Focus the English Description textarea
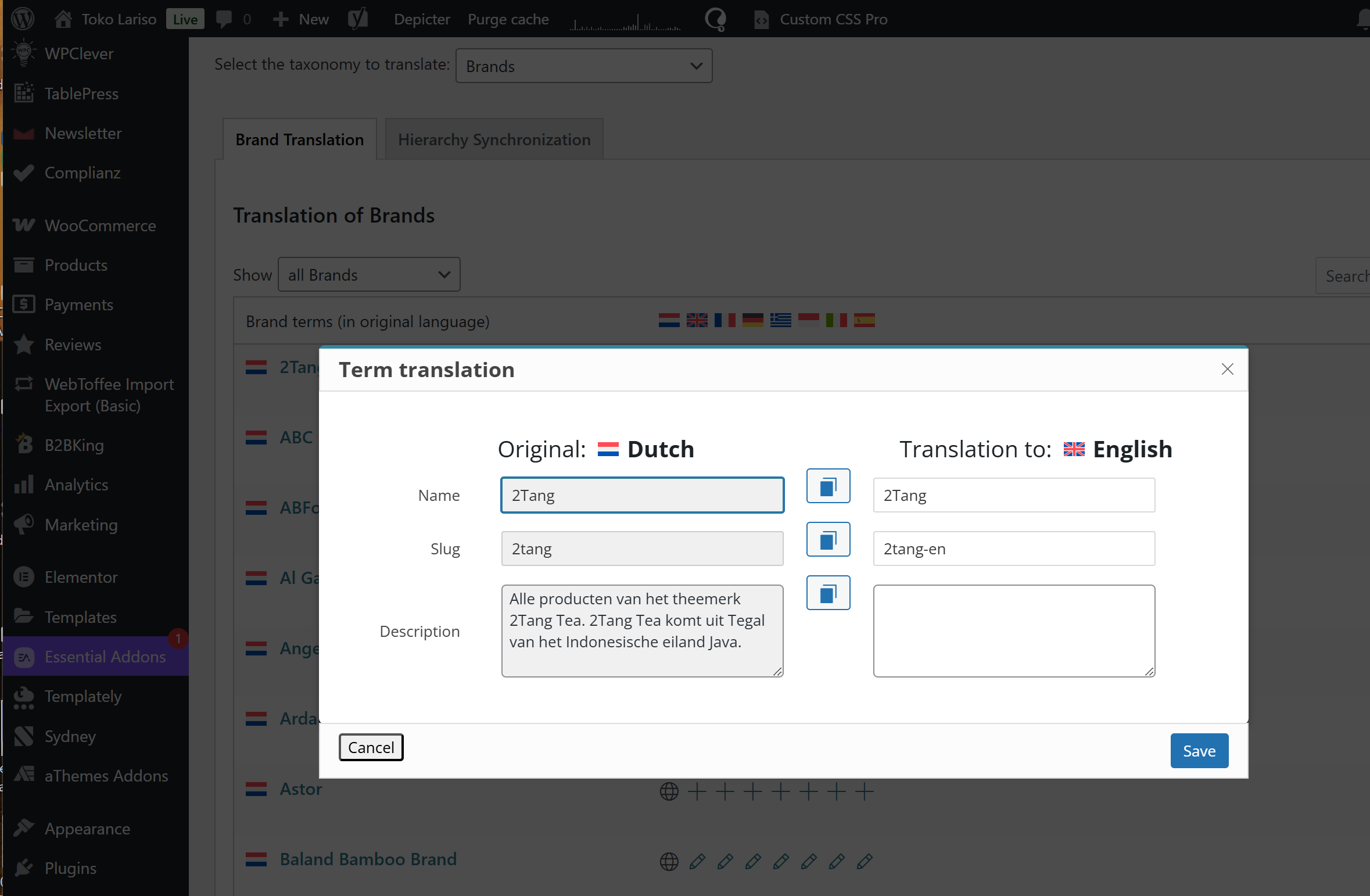This screenshot has width=1370, height=896. [x=1014, y=630]
